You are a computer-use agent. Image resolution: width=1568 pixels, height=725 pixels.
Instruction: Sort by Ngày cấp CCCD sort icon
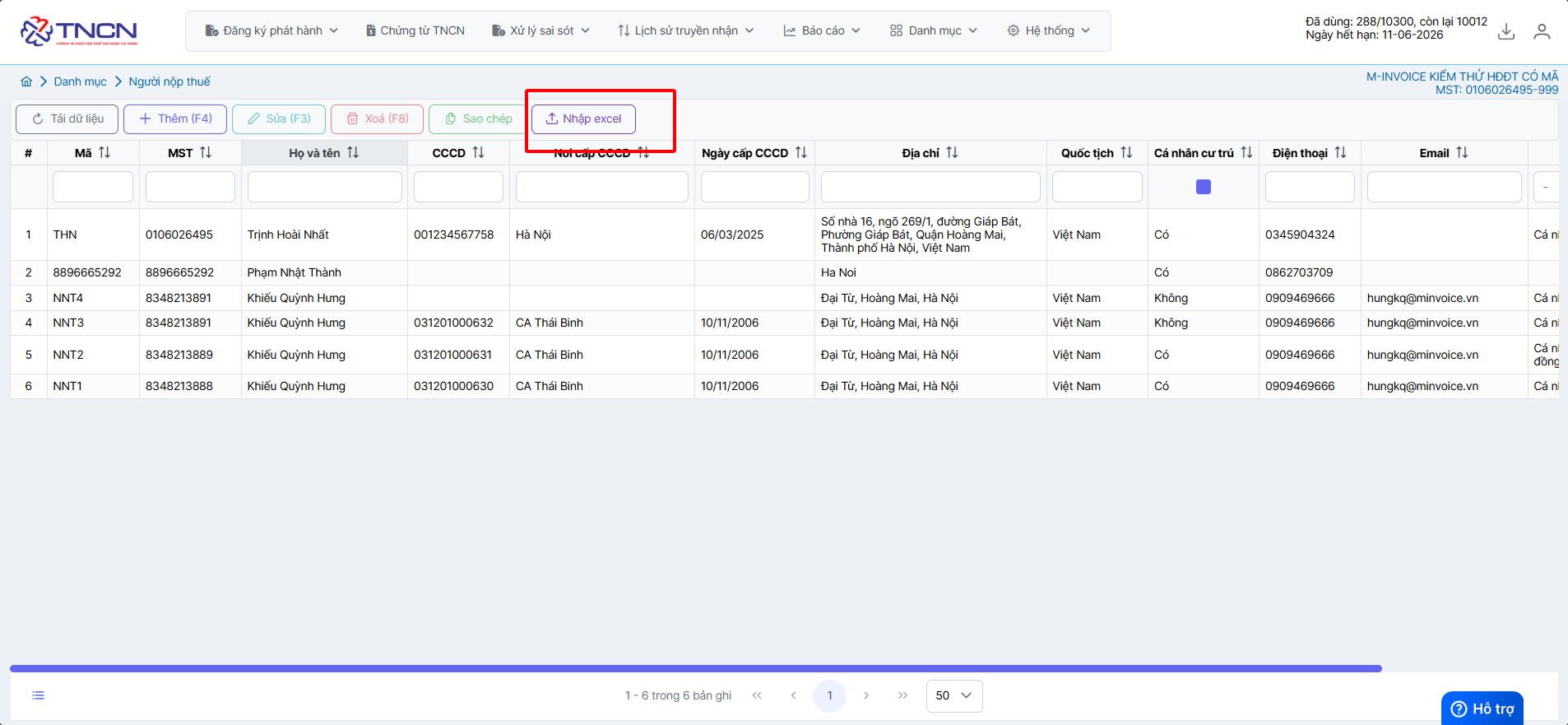pos(800,152)
